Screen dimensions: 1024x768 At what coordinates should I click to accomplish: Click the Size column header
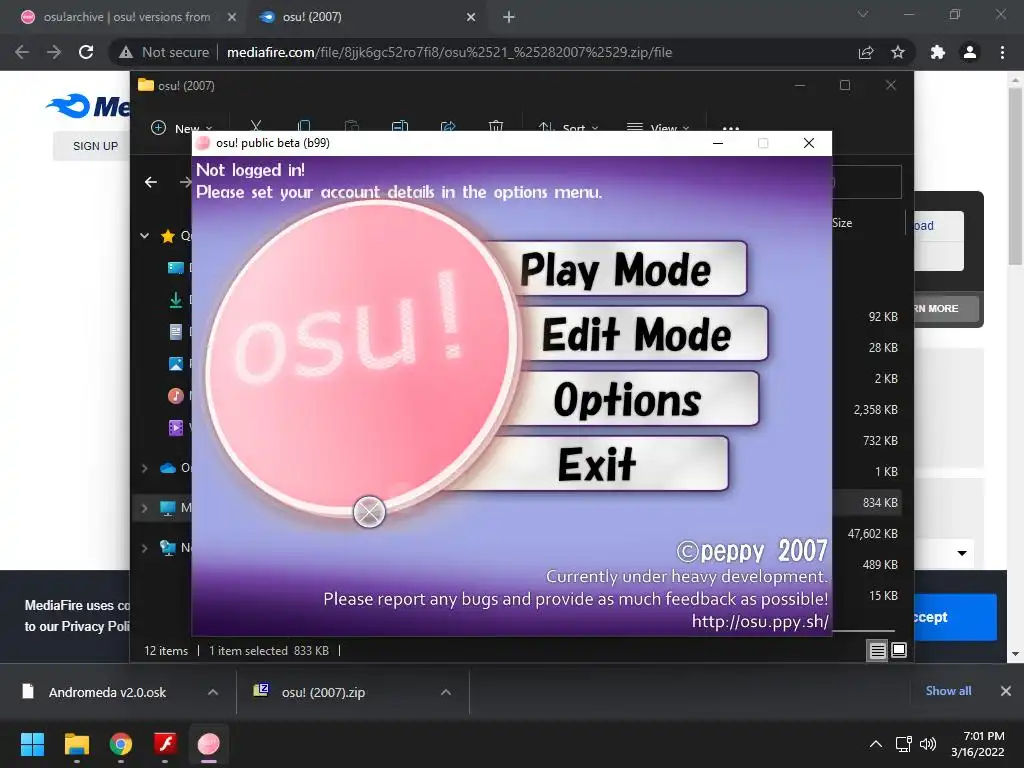point(842,223)
